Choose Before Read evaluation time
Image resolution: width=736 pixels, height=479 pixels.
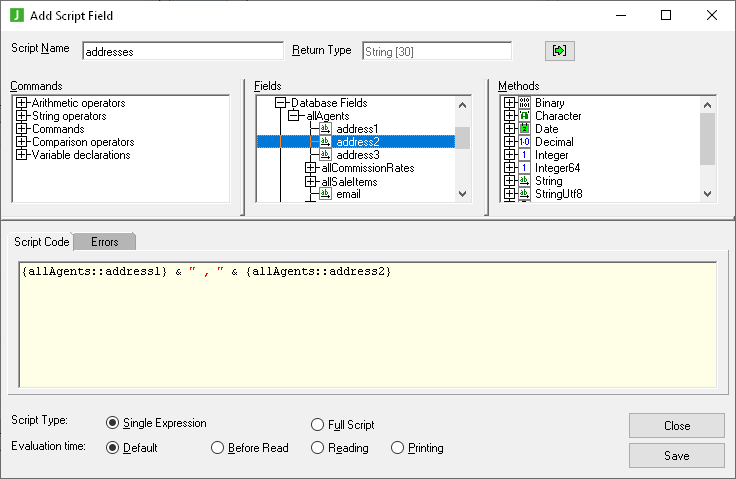(218, 448)
